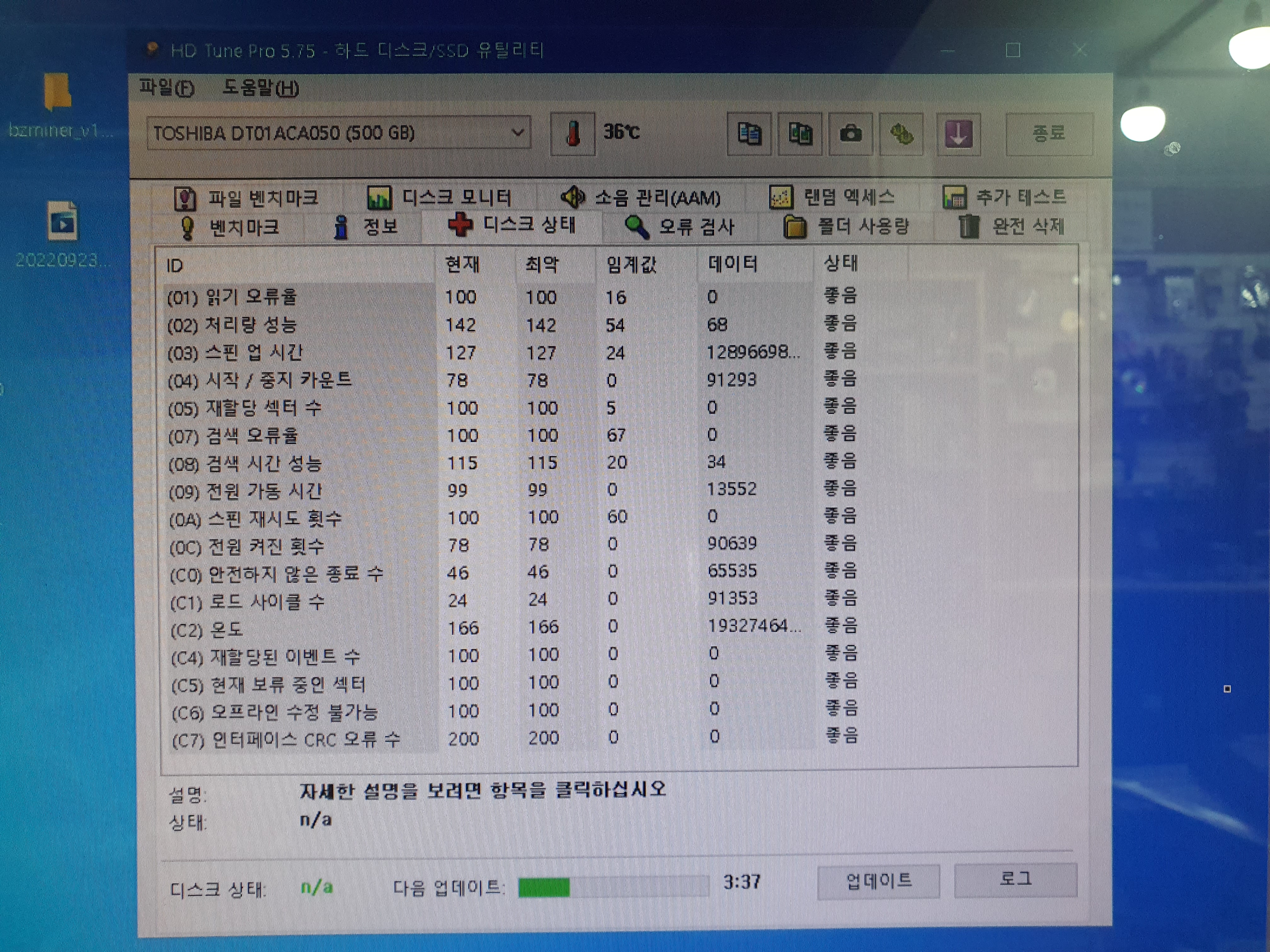Switch to the 완전 삭제 tab
This screenshot has width=1270, height=952.
(1012, 226)
